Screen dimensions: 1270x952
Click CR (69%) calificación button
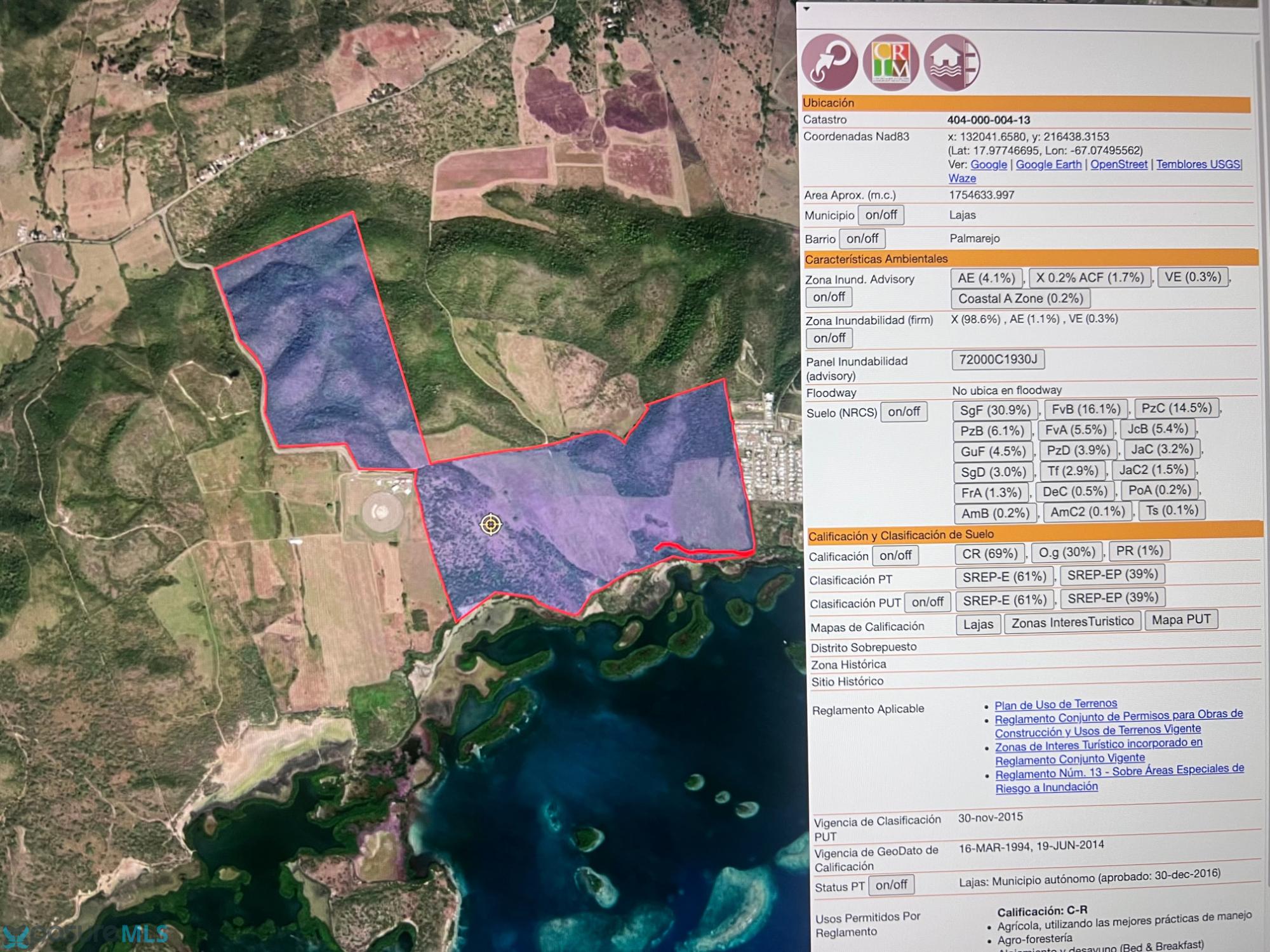(x=989, y=553)
